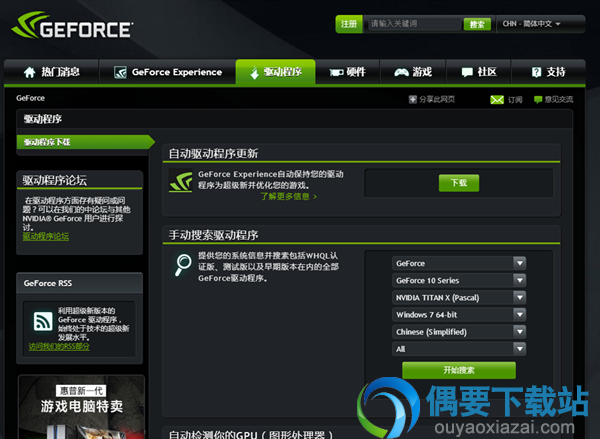Screen dimensions: 600x439
Task: Open the All driver type dropdown
Action: [x=459, y=349]
